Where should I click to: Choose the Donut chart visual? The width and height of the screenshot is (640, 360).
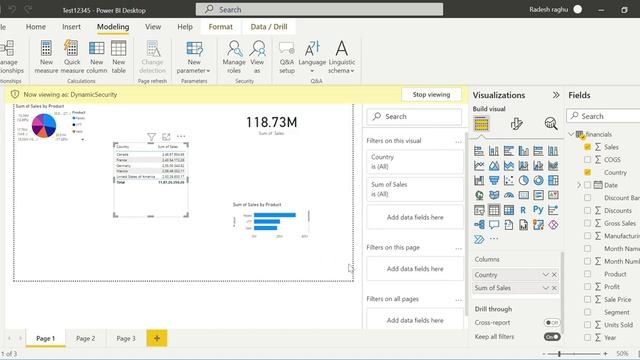click(538, 180)
